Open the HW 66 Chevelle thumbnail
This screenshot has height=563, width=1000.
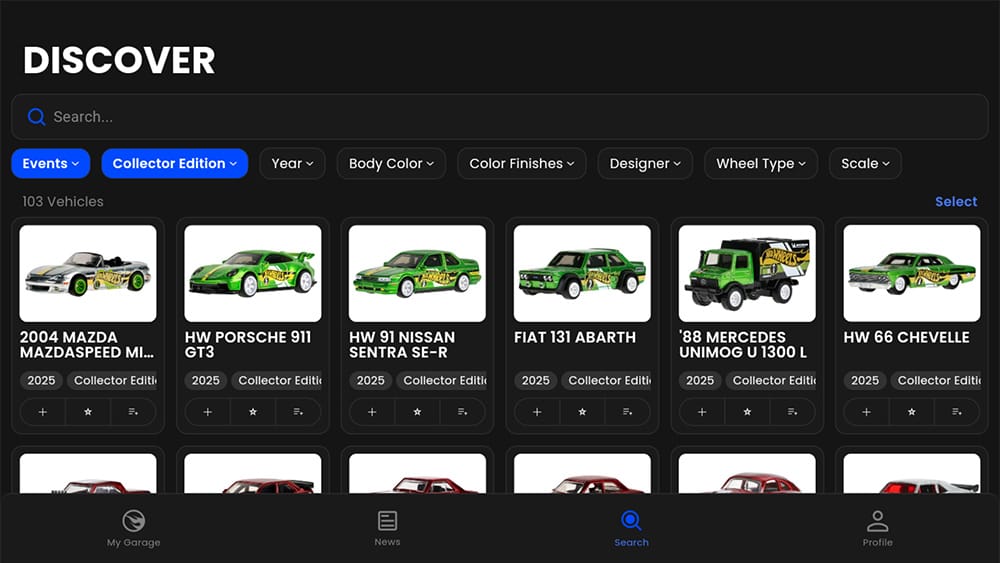(x=911, y=273)
